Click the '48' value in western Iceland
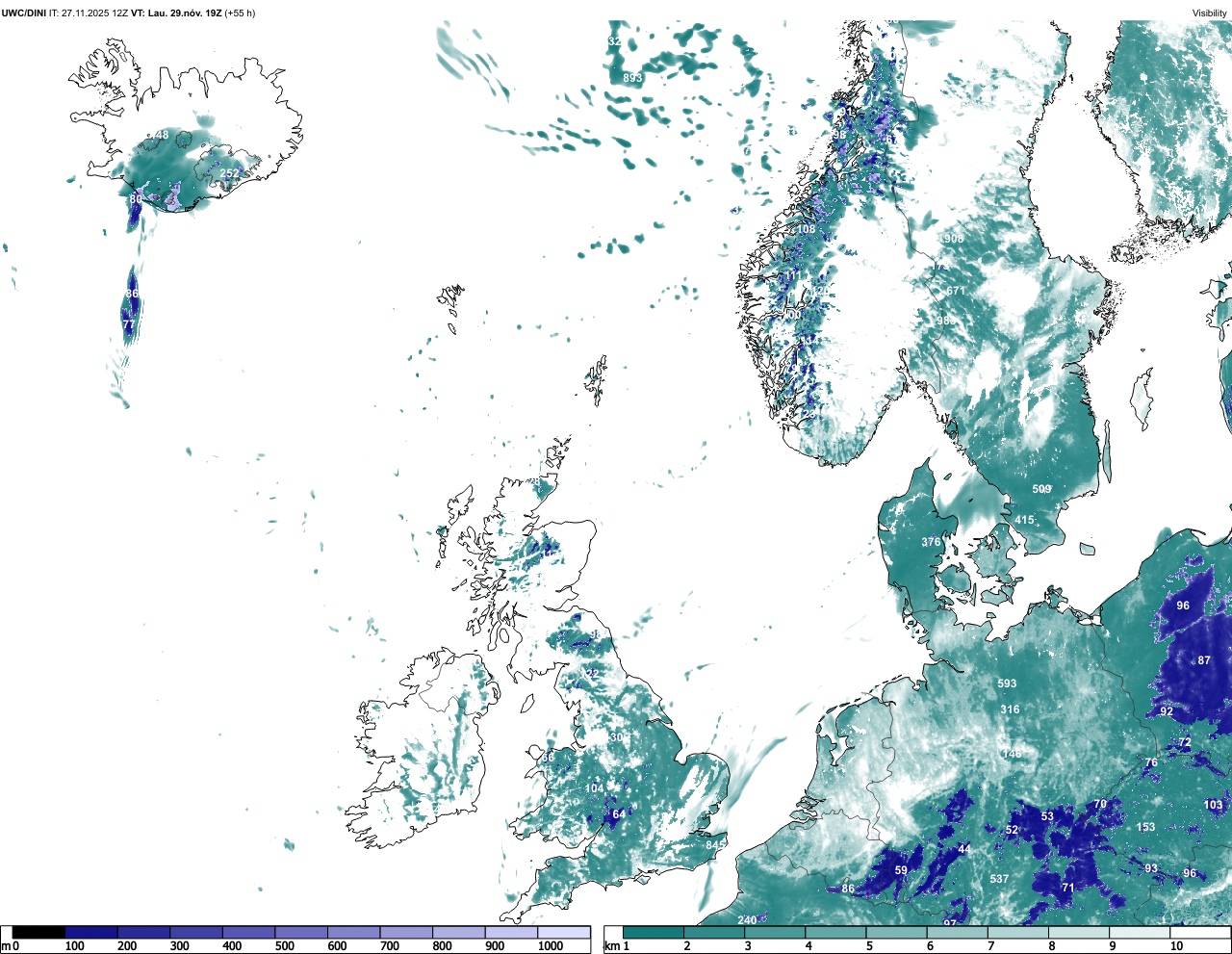1232x954 pixels. tap(162, 135)
